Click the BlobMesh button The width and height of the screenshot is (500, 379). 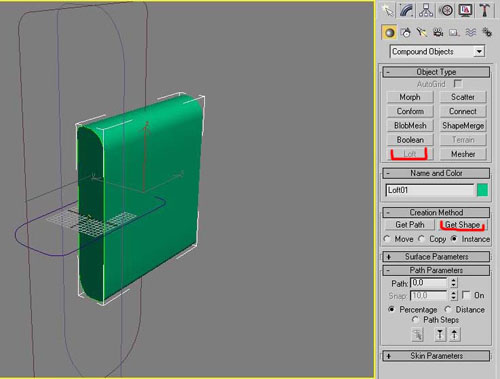[x=410, y=126]
